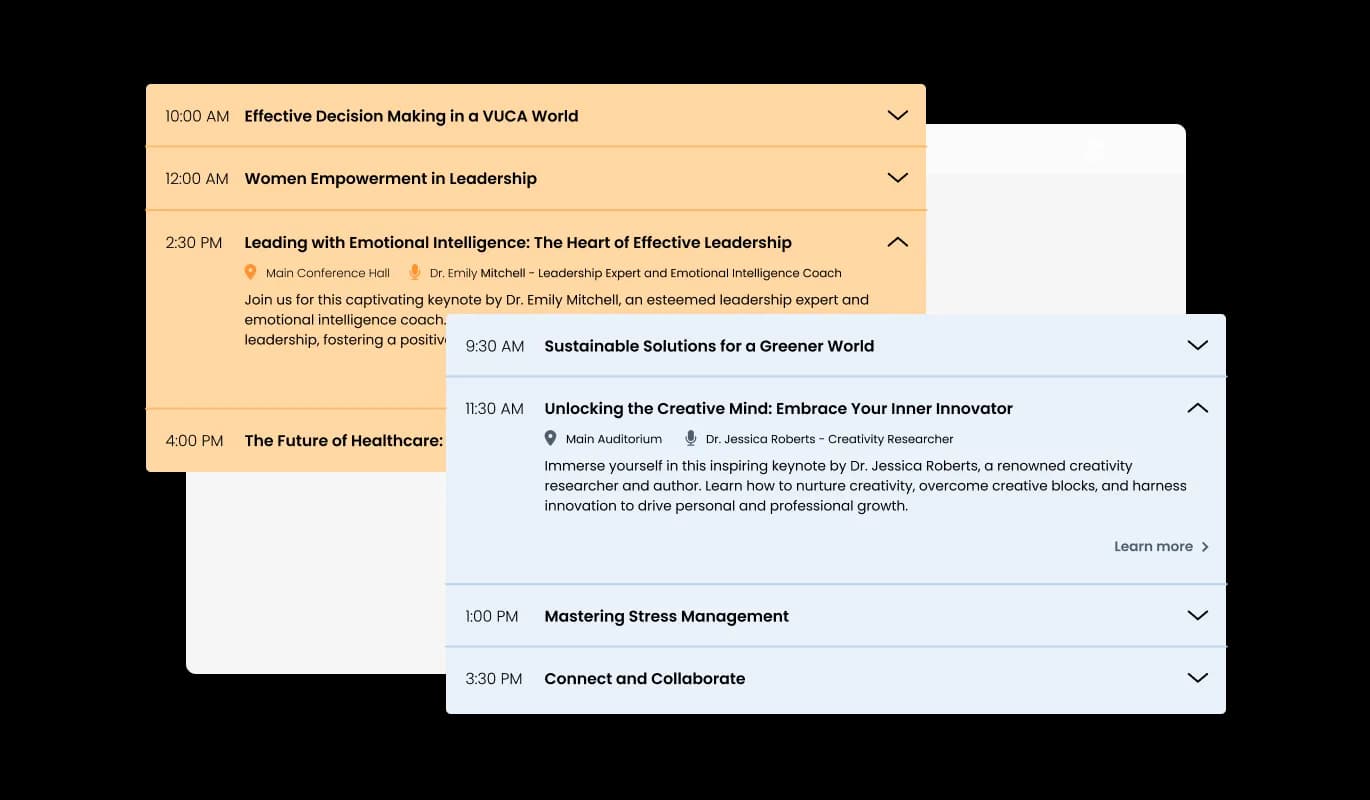The height and width of the screenshot is (800, 1370).
Task: Select the Mastering Stress Management title
Action: 666,616
